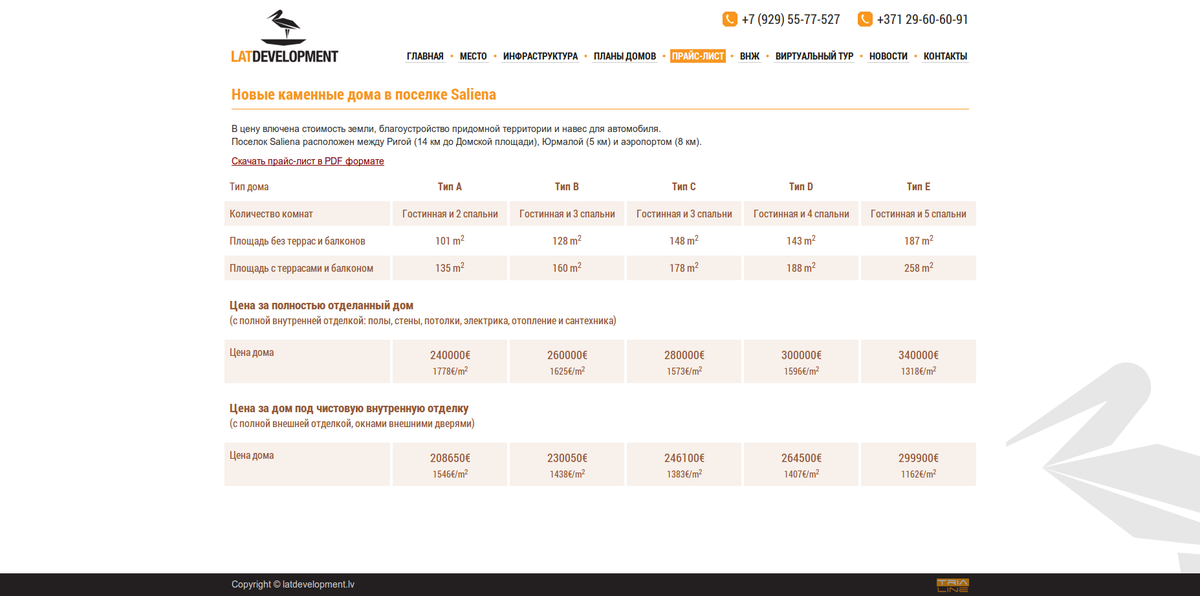This screenshot has width=1200, height=596.
Task: Go to Контакты page
Action: [945, 57]
